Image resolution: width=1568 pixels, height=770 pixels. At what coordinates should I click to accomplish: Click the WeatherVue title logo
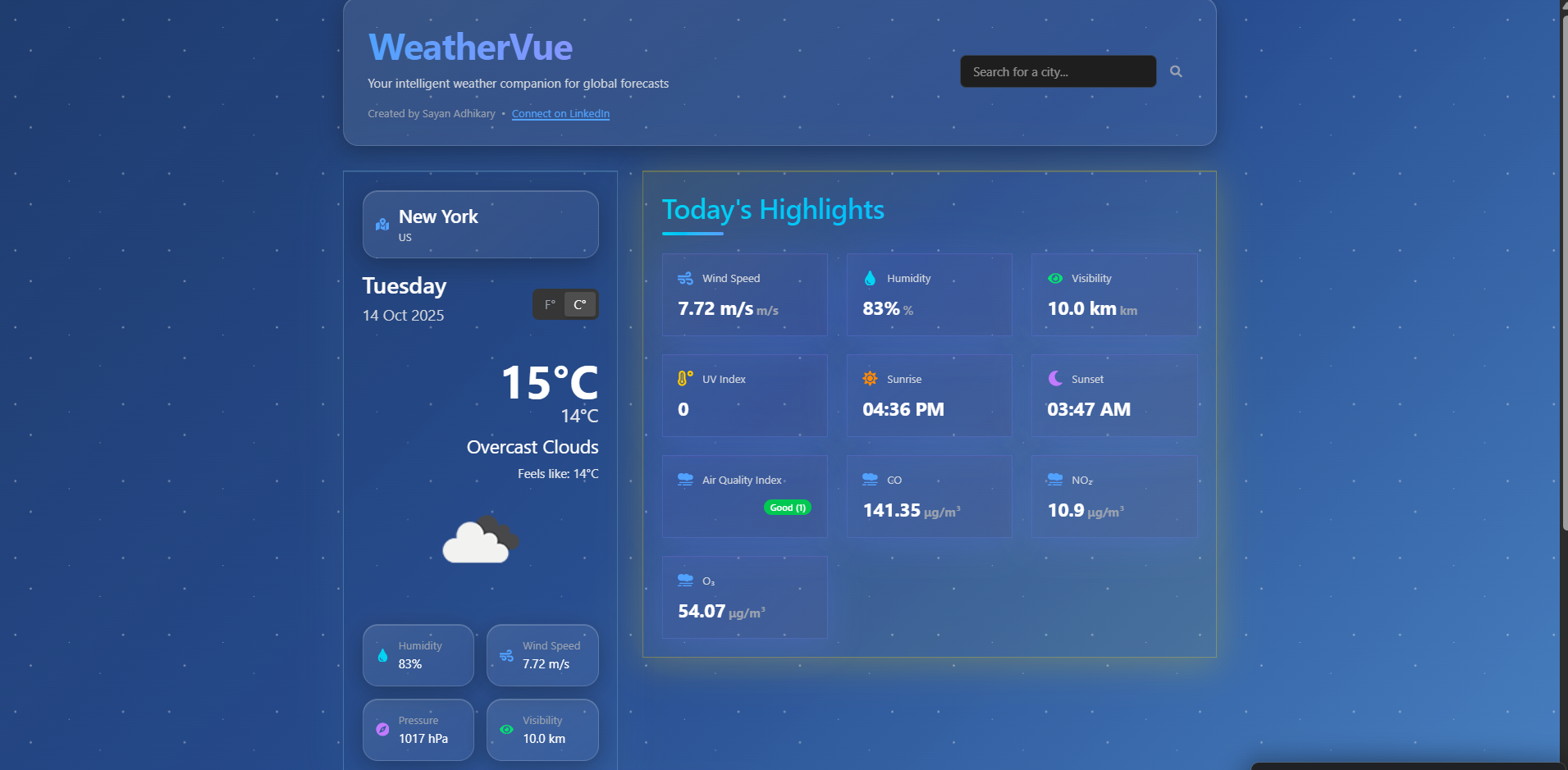470,48
